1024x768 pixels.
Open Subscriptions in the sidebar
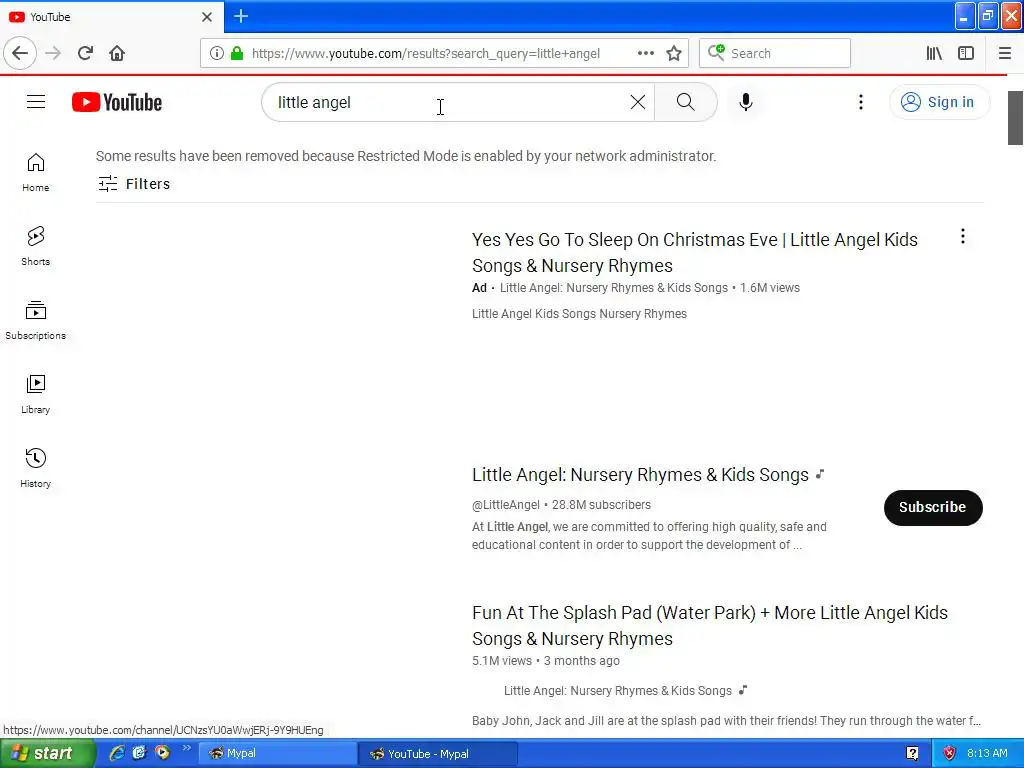click(x=36, y=320)
